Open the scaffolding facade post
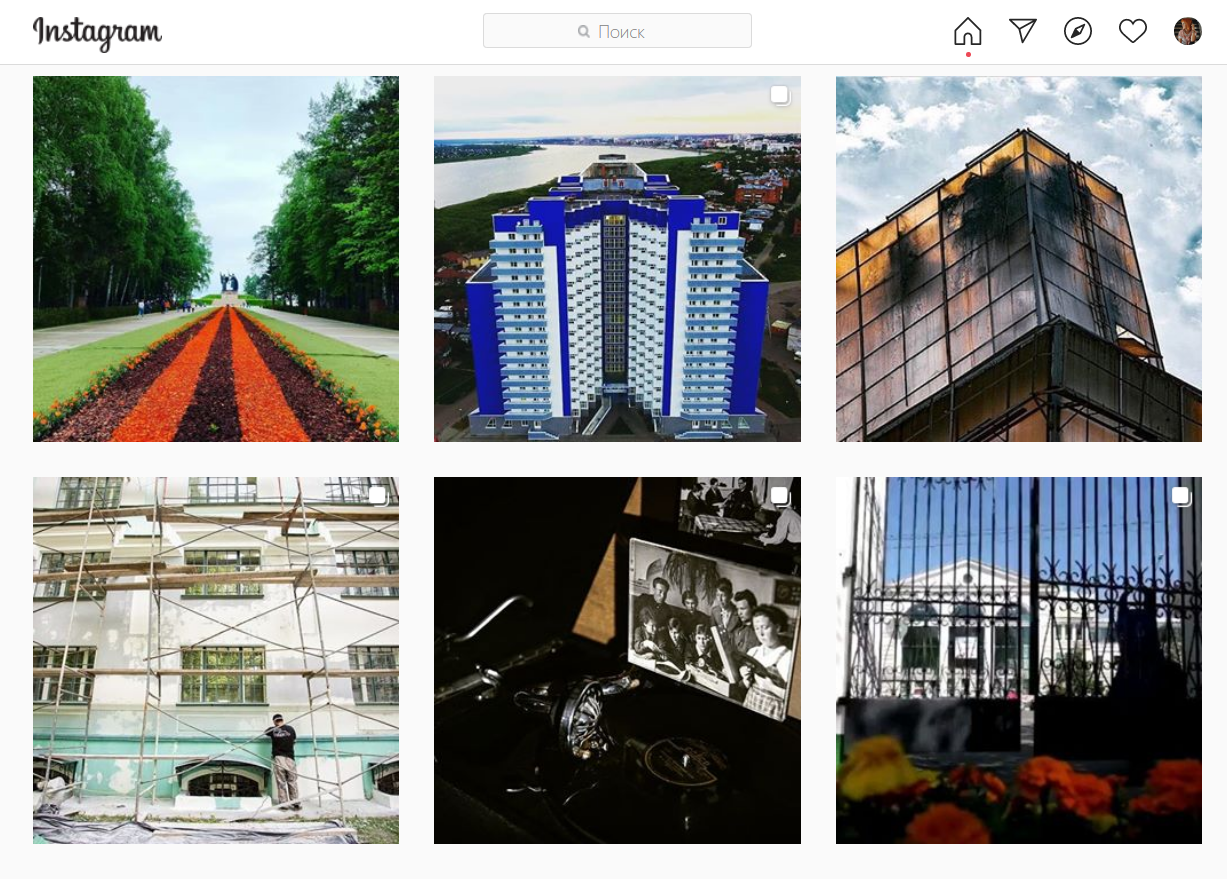This screenshot has width=1227, height=879. coord(216,660)
